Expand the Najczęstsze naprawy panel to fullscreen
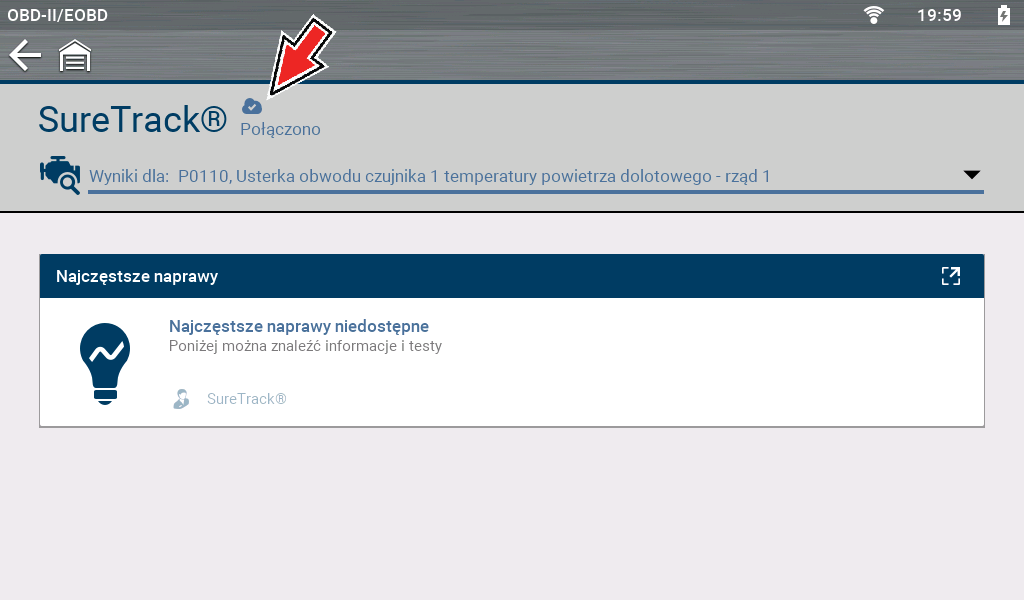Image resolution: width=1024 pixels, height=600 pixels. [950, 277]
